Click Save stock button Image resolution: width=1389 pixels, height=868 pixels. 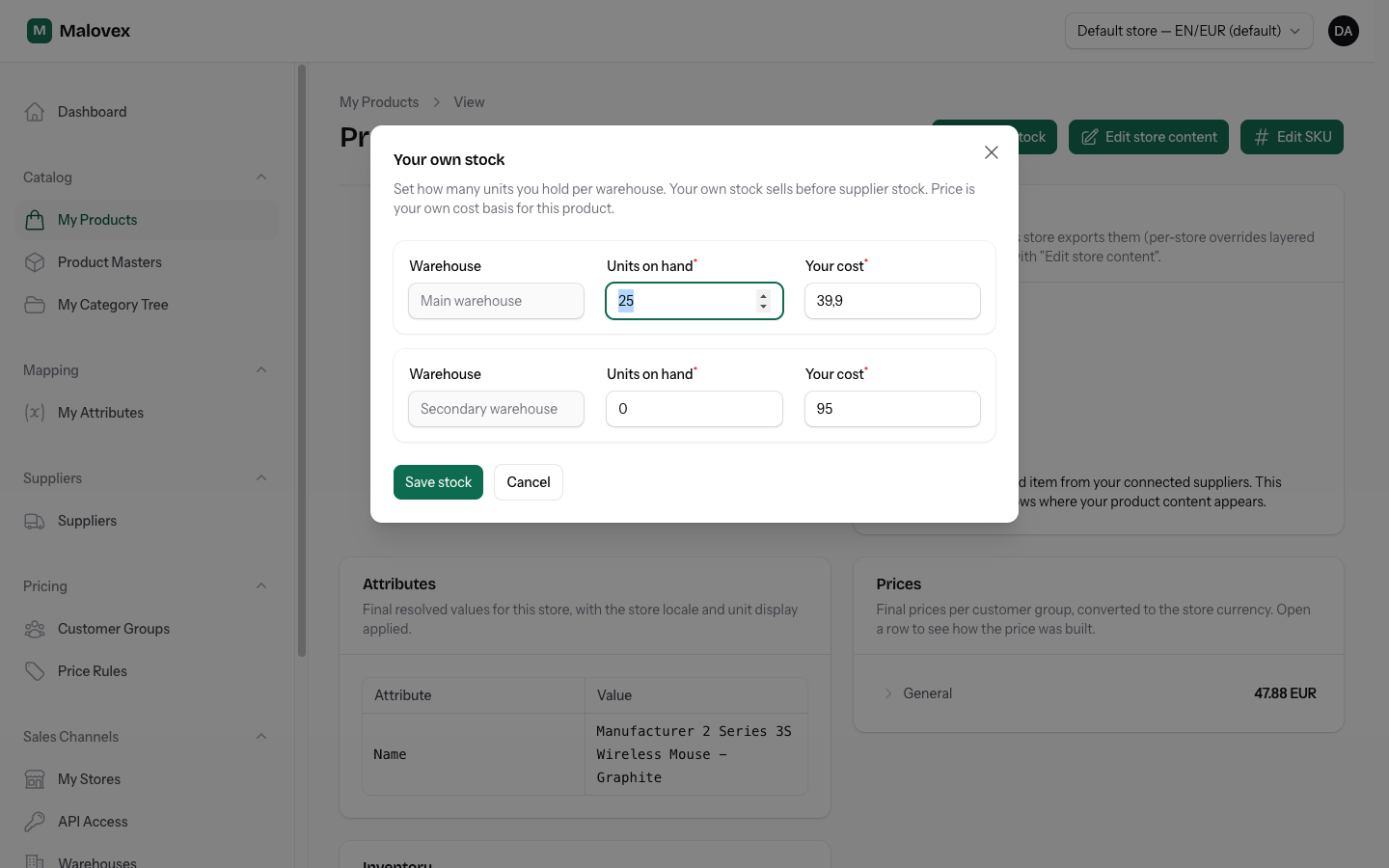[x=438, y=482]
